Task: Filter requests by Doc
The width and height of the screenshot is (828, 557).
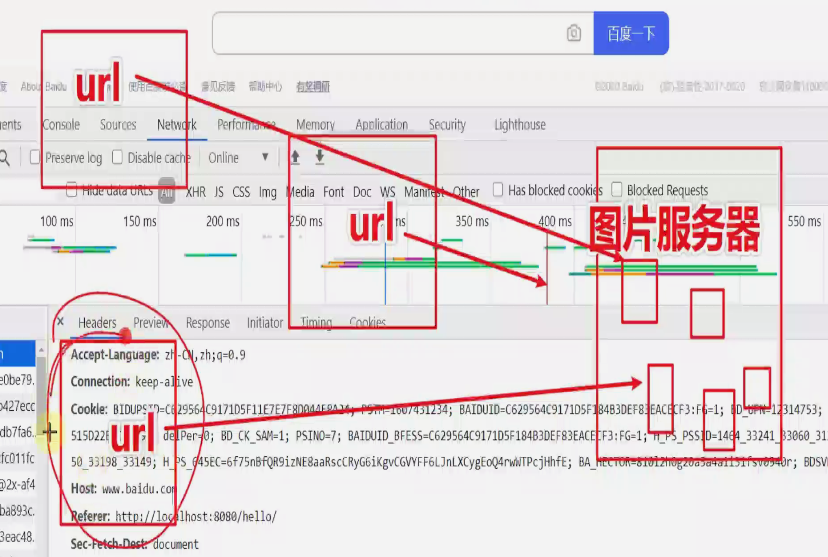Action: [362, 192]
